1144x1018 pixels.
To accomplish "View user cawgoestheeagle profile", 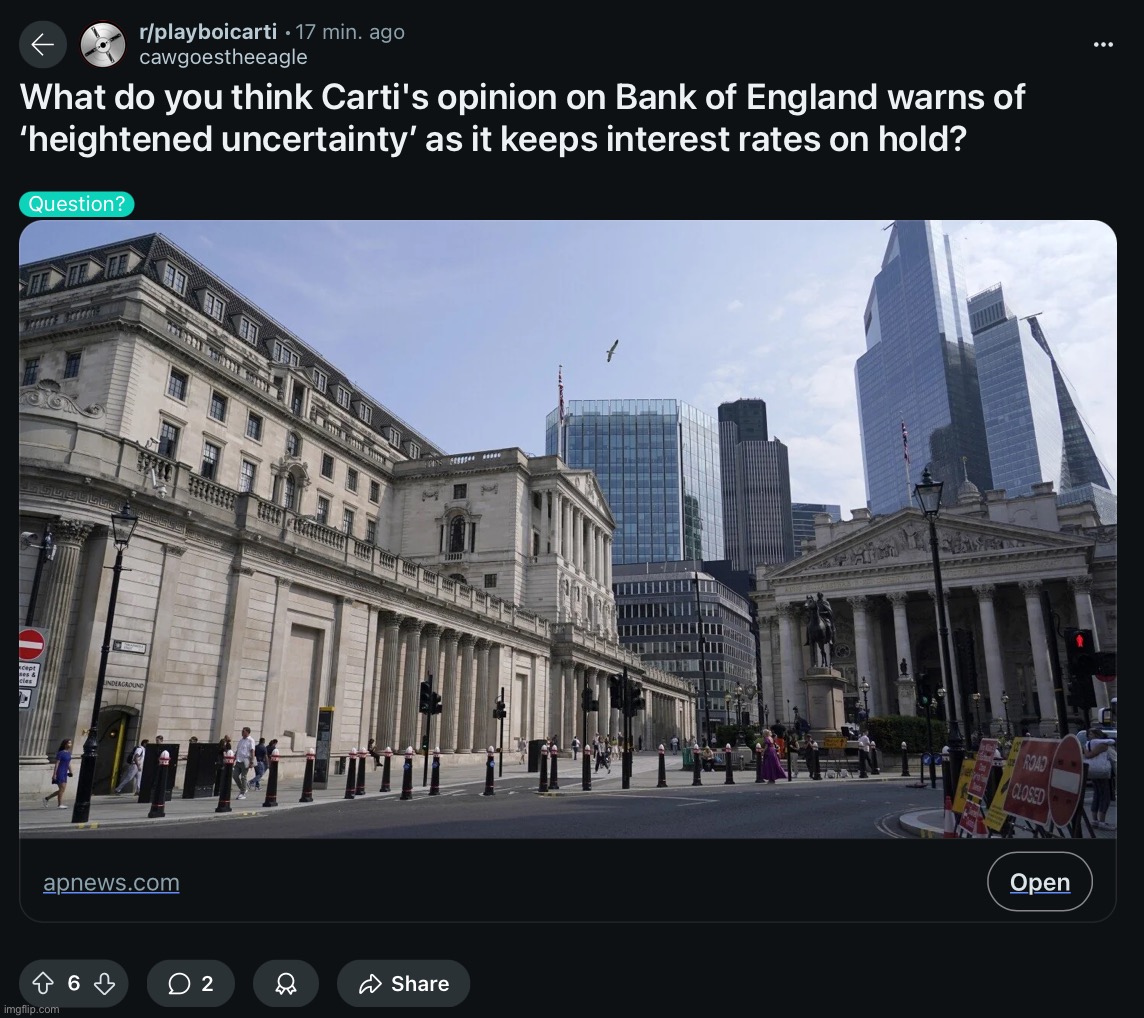I will point(223,57).
